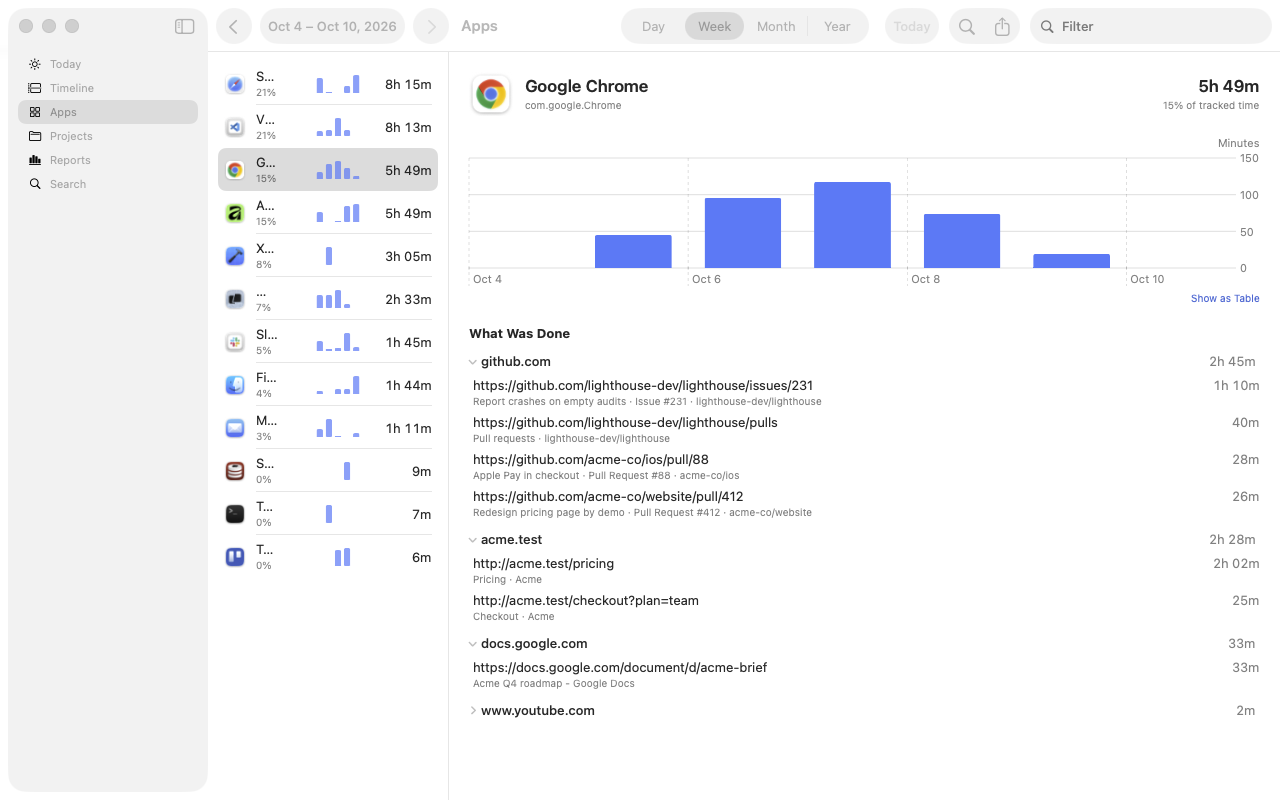Switch to Month view
This screenshot has width=1280, height=800.
776,26
